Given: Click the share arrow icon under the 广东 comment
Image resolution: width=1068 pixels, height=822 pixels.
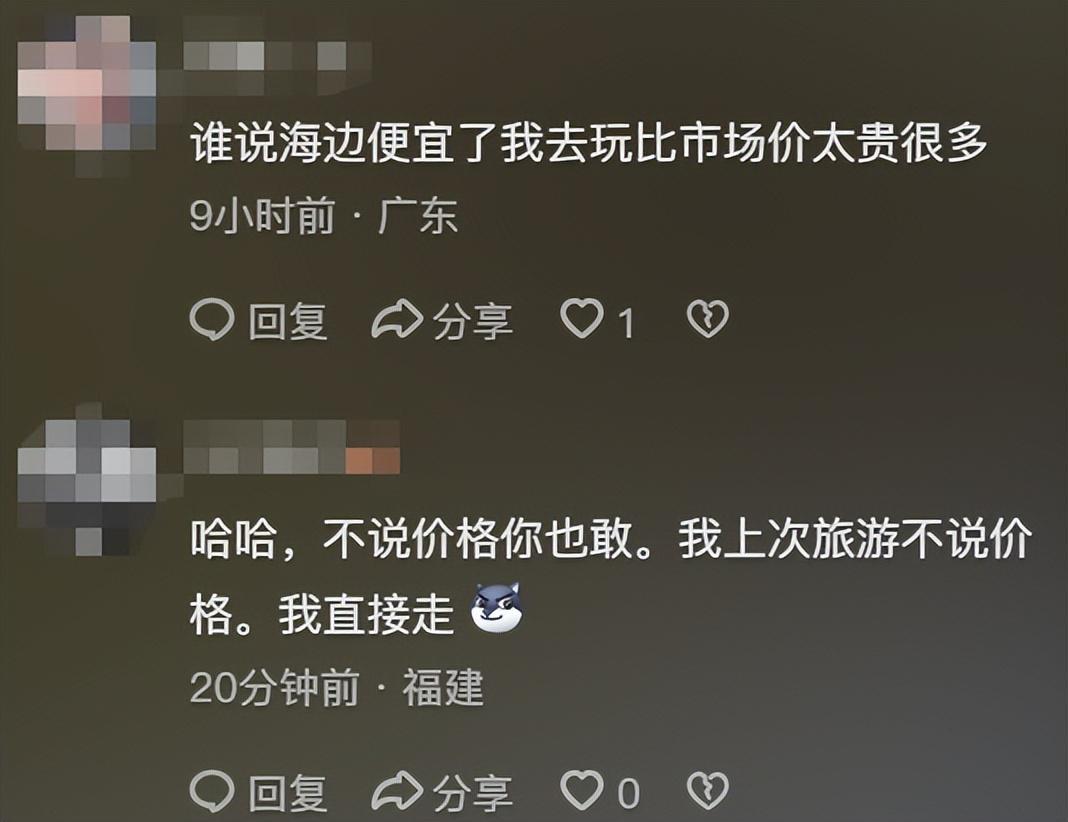Looking at the screenshot, I should tap(397, 319).
